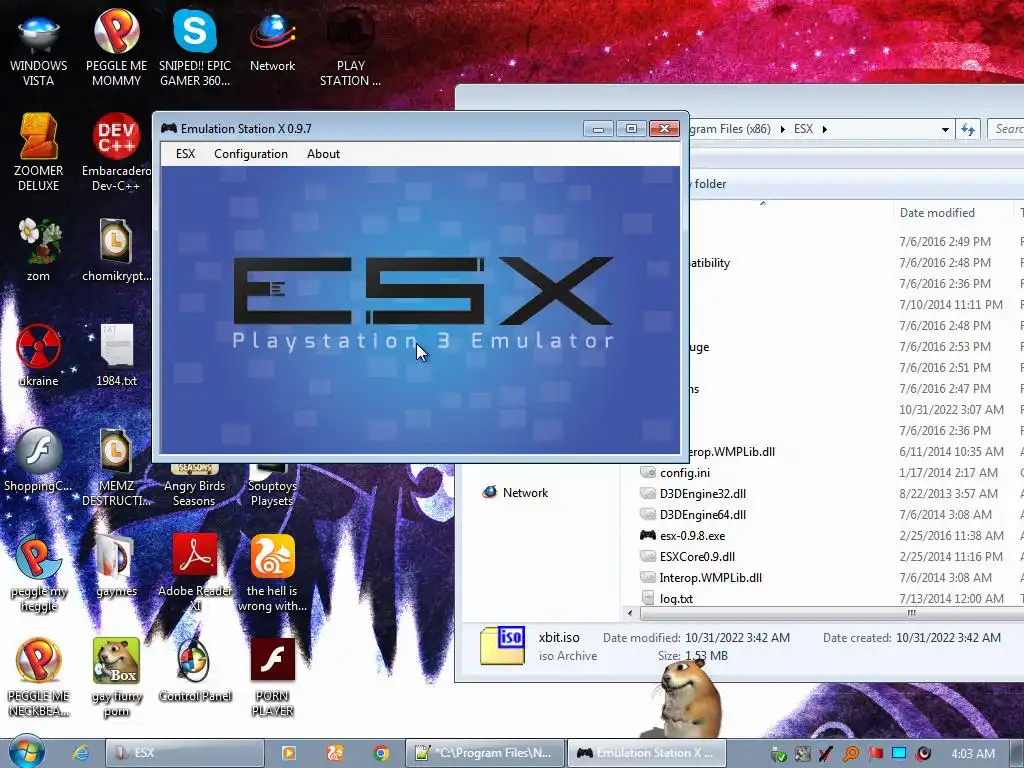This screenshot has width=1024, height=768.
Task: Select the 1984.txt file icon
Action: [x=116, y=355]
